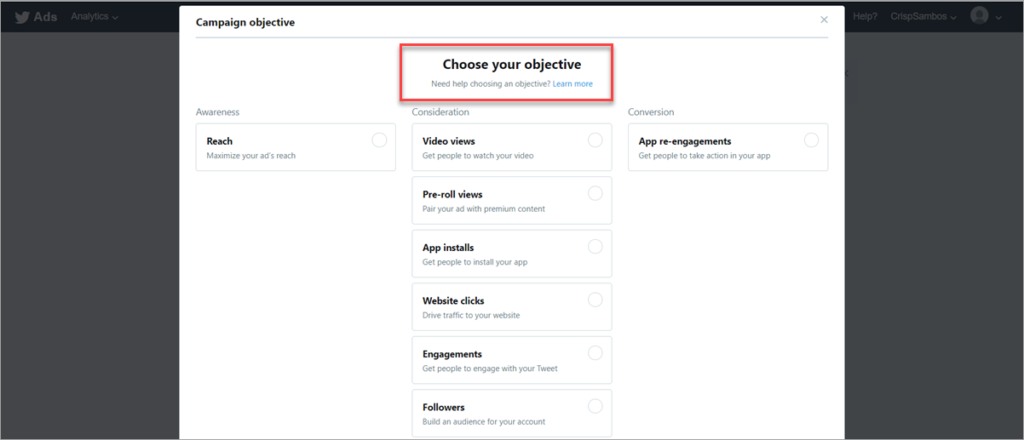Select the App re-engagements radio button
The width and height of the screenshot is (1024, 440).
(811, 140)
